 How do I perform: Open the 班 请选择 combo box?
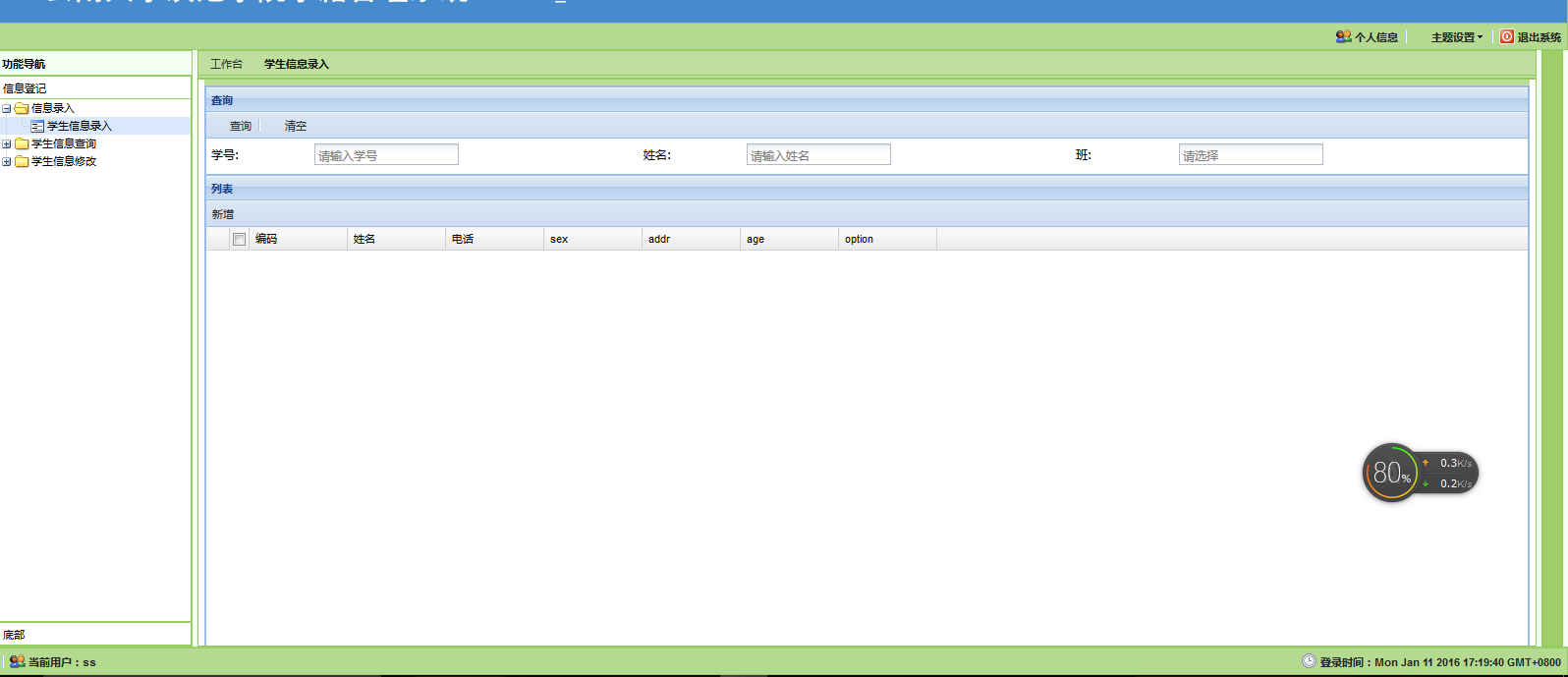click(x=1251, y=155)
